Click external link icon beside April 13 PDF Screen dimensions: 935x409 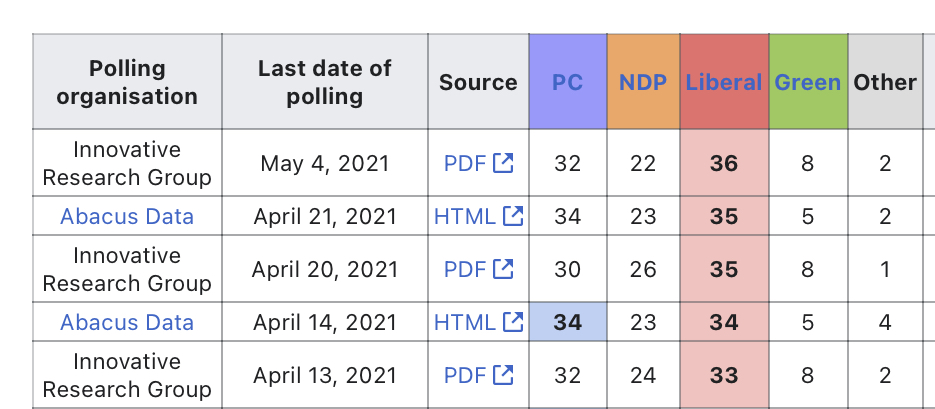[x=503, y=375]
